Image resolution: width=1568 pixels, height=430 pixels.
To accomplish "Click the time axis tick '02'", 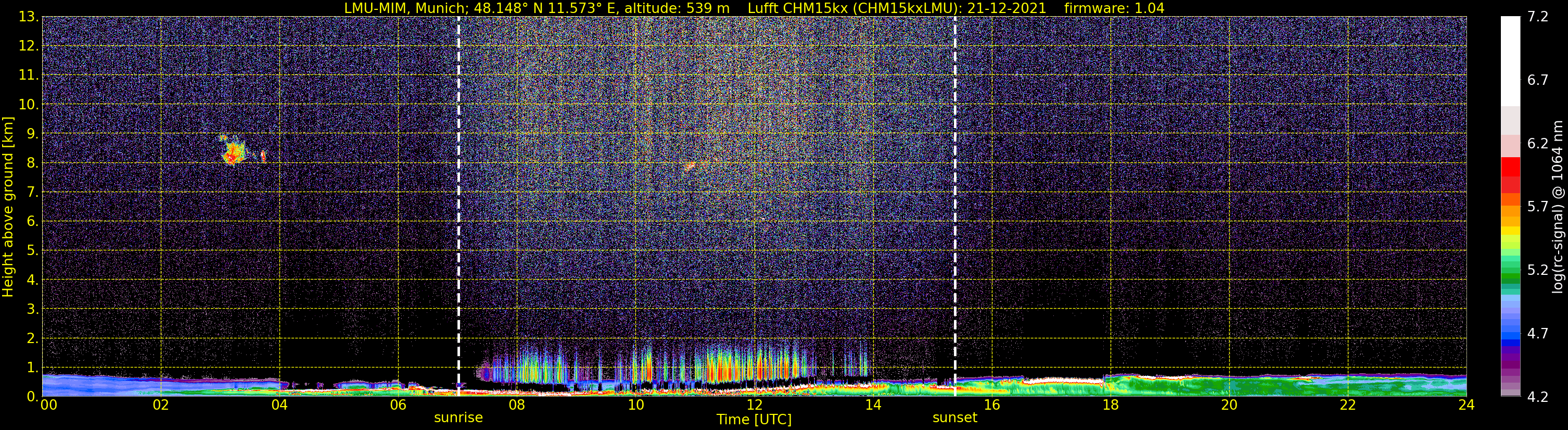I will (x=160, y=406).
